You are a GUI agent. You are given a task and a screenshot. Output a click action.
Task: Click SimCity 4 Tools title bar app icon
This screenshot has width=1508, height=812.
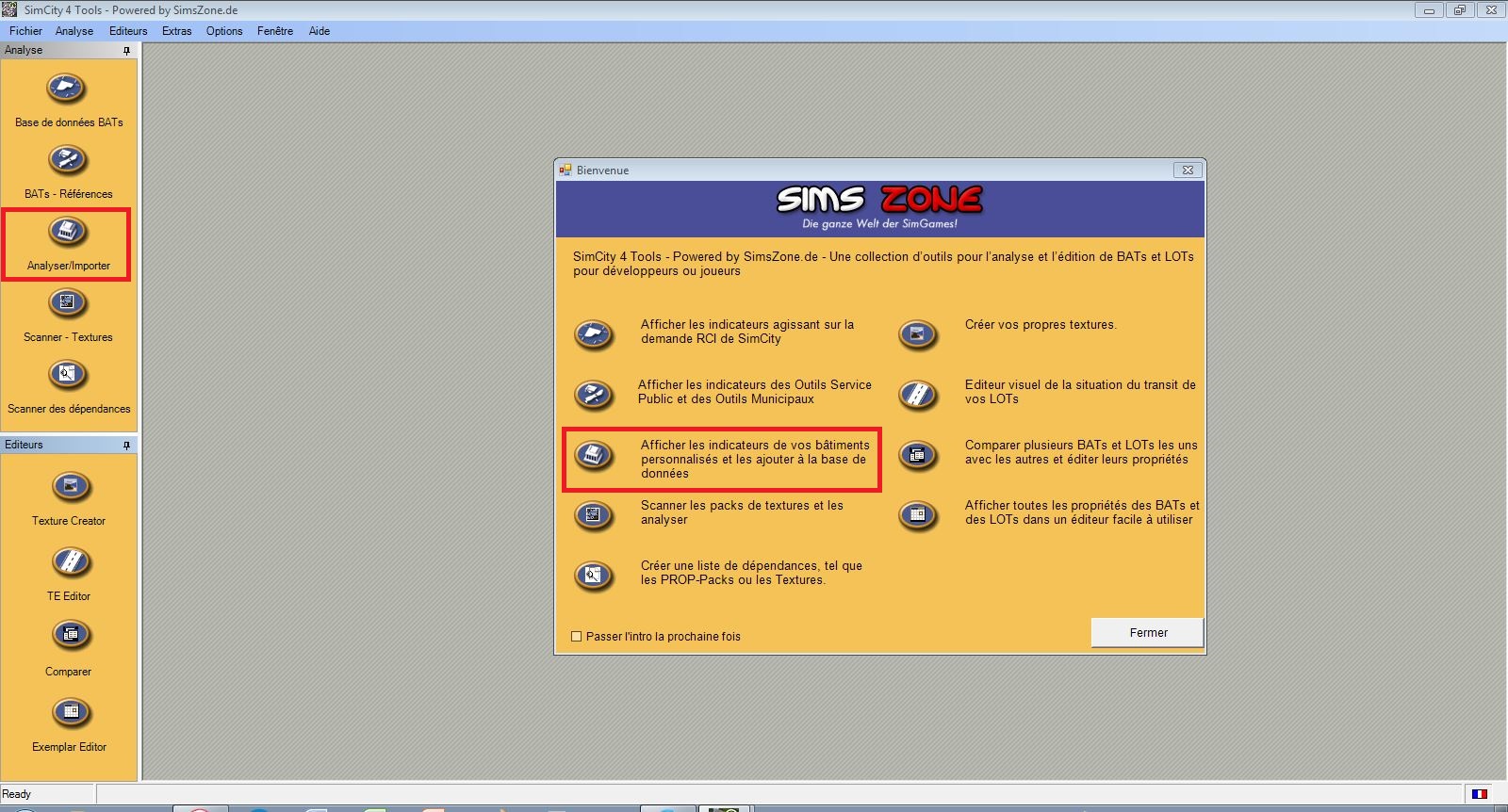click(x=9, y=9)
